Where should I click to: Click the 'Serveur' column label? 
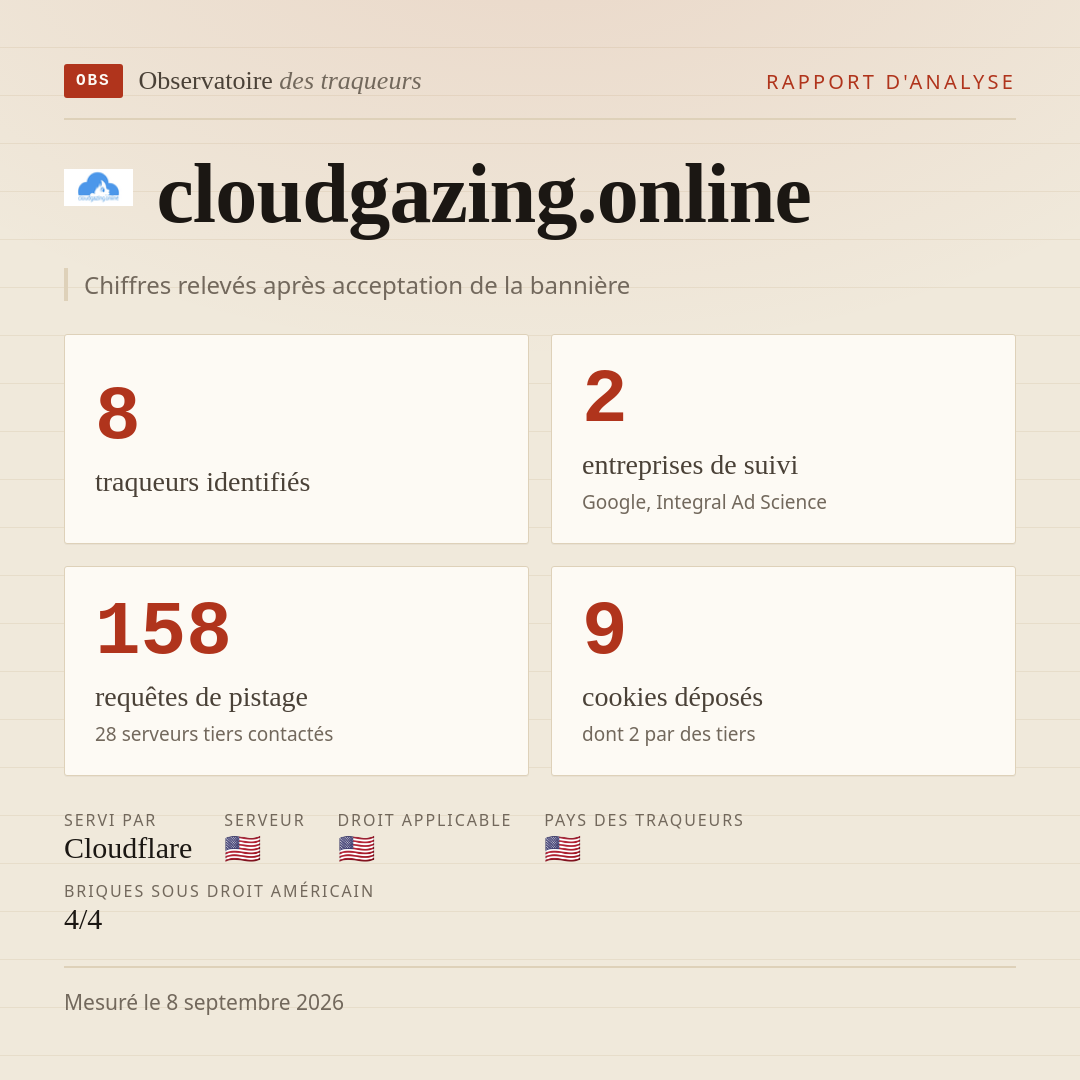264,820
